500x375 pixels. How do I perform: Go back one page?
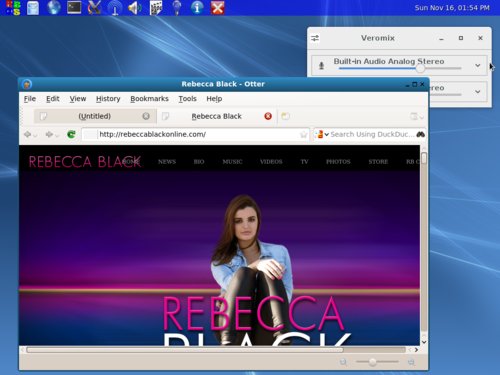pos(27,134)
